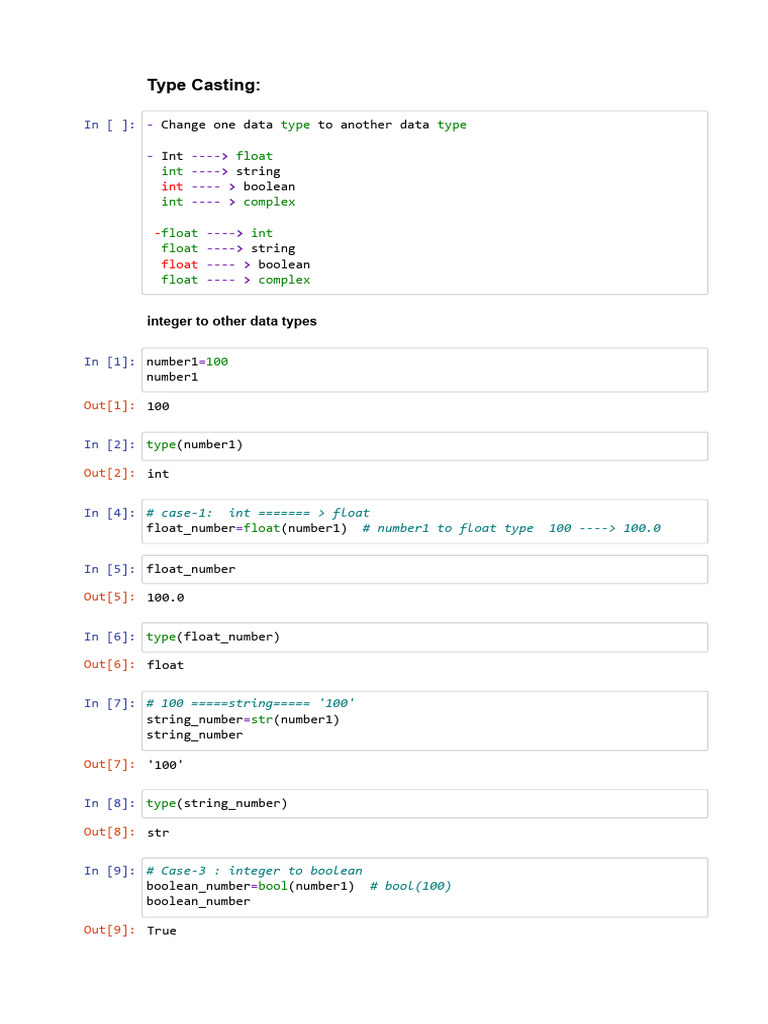Click the 'Out[9]:' prompt label

click(109, 930)
